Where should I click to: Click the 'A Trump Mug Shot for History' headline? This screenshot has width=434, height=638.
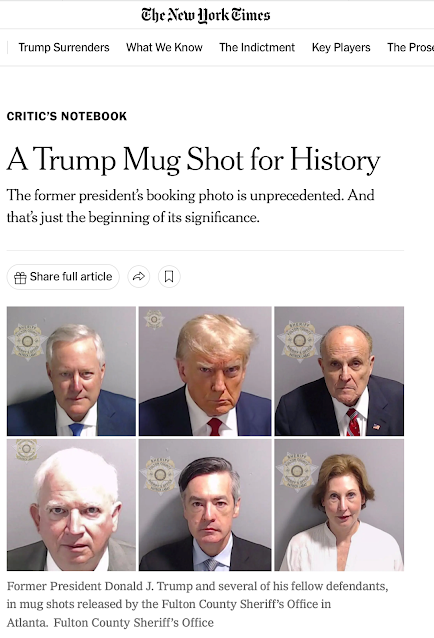[194, 160]
